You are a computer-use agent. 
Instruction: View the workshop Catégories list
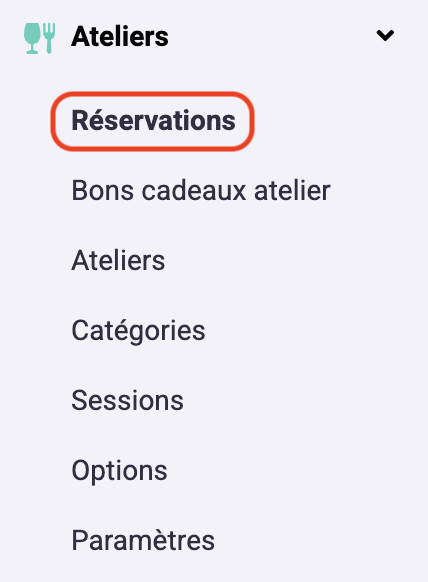138,330
